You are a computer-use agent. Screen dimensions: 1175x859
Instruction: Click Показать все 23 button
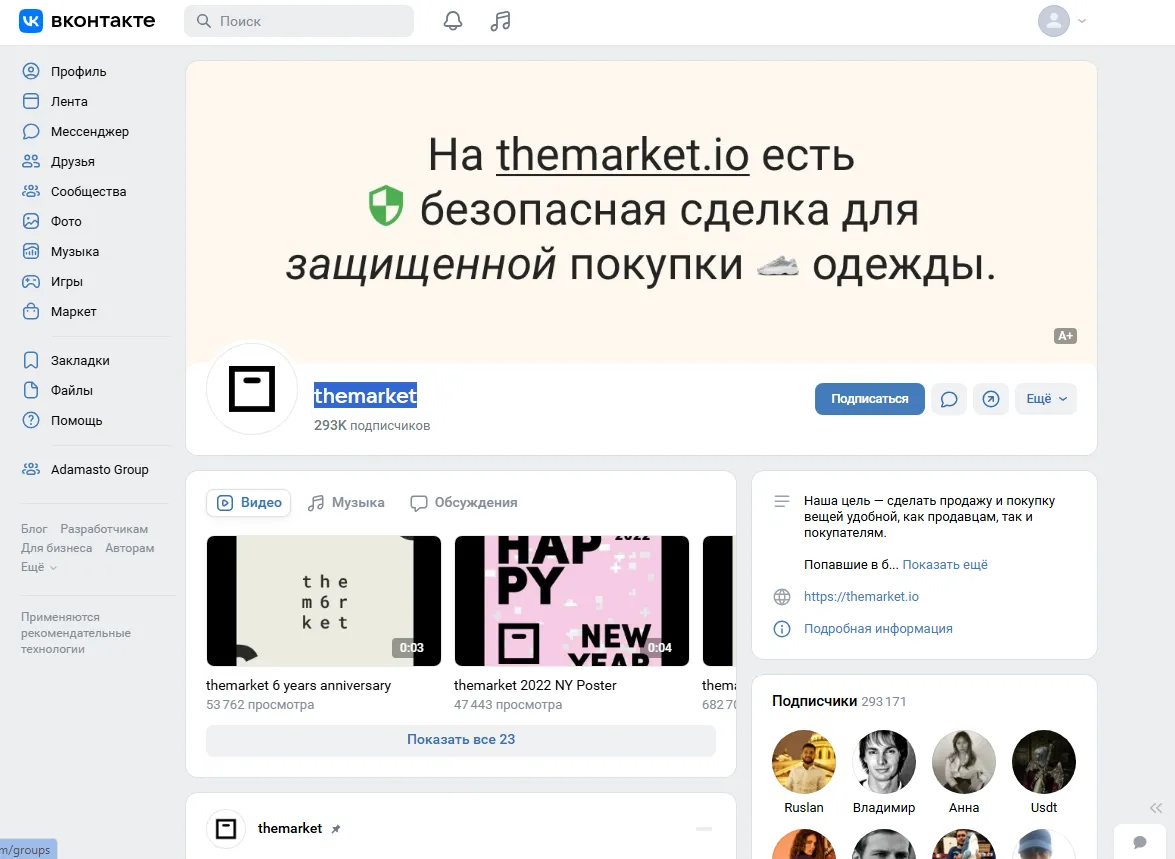click(x=461, y=739)
